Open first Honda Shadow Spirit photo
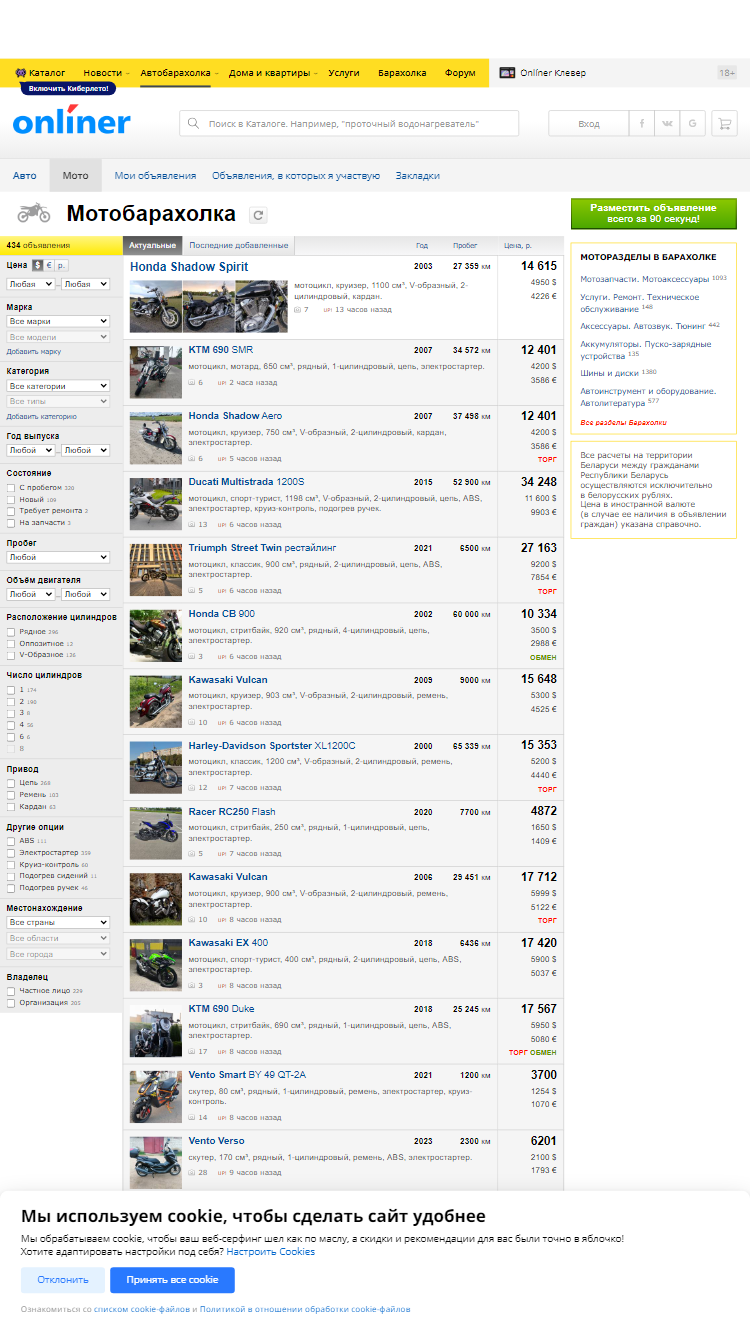The image size is (750, 1334). coord(155,306)
